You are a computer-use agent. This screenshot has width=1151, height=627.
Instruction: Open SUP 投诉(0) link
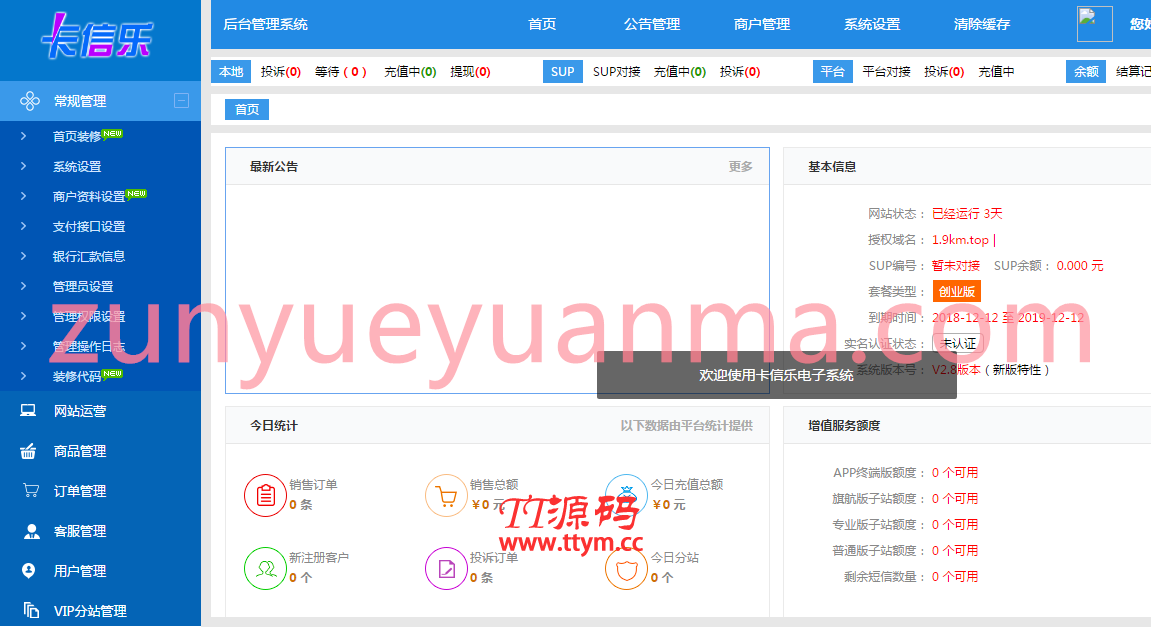tap(740, 72)
